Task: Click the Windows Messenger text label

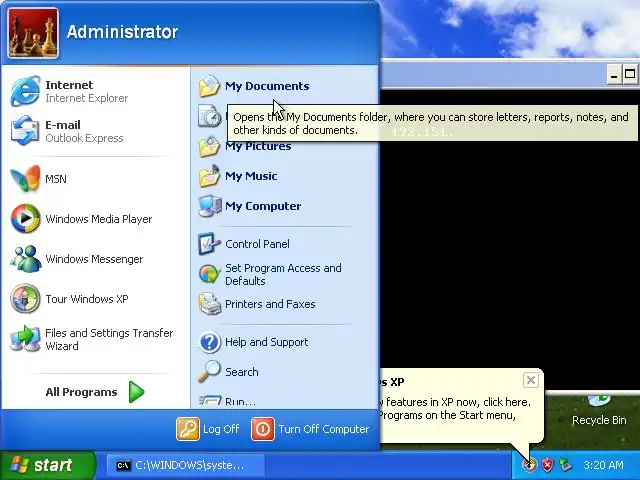Action: (x=94, y=259)
